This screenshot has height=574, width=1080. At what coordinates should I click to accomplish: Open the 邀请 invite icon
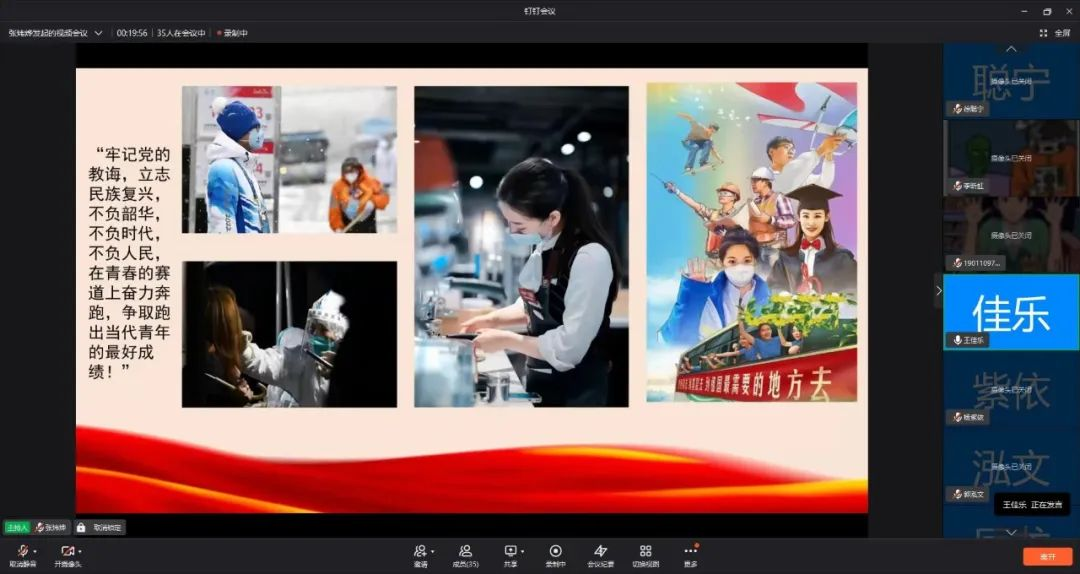[x=420, y=552]
